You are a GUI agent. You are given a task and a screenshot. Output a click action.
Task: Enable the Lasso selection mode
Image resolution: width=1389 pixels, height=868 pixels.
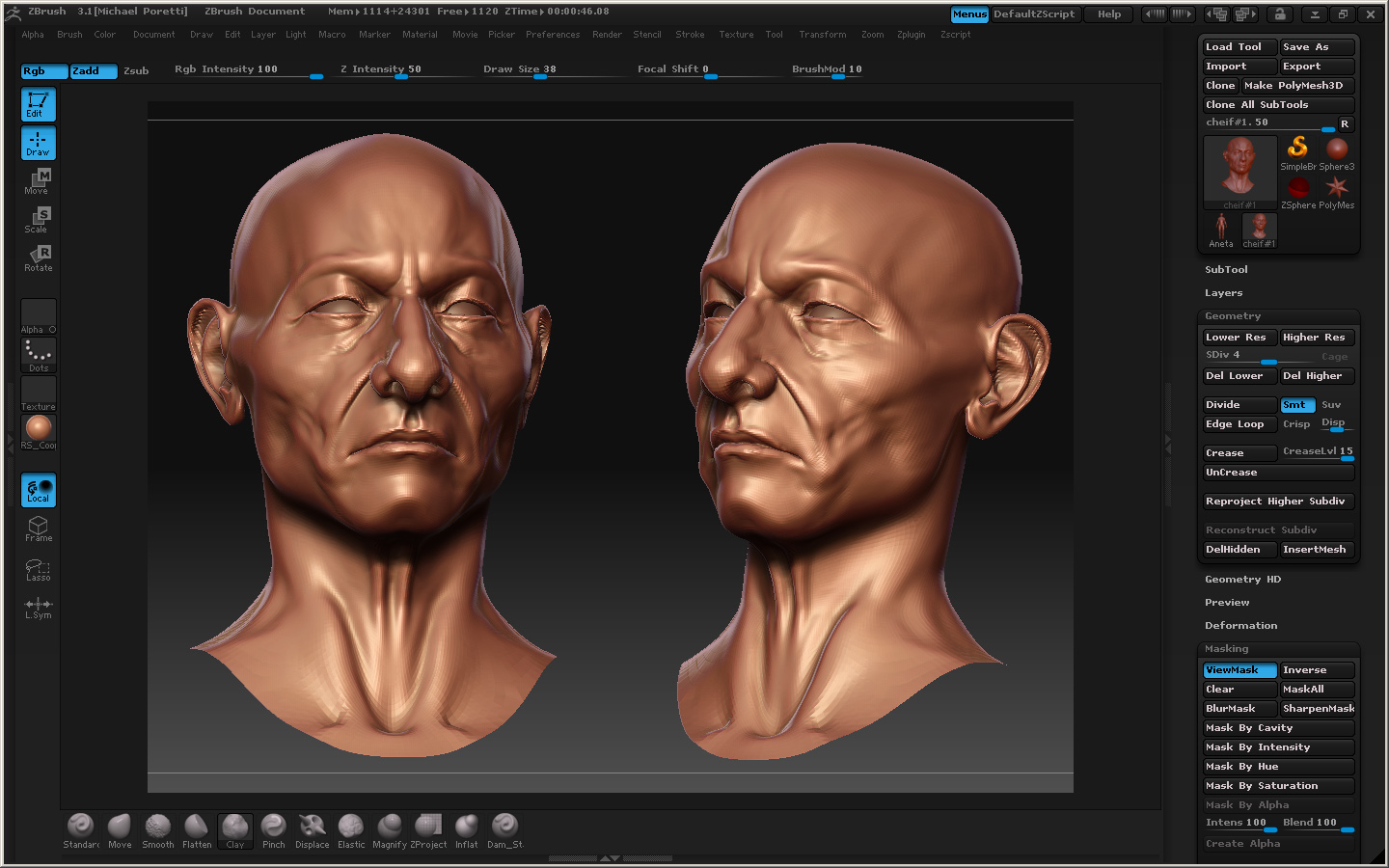pos(39,568)
